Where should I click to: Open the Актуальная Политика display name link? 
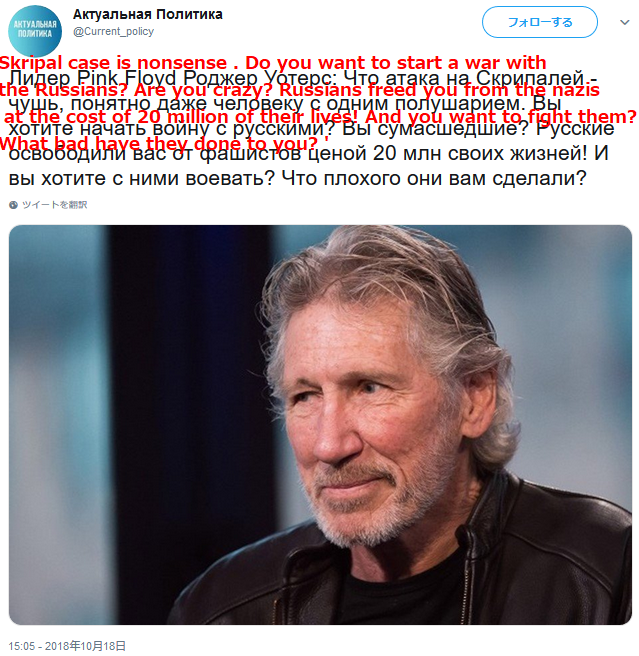147,14
